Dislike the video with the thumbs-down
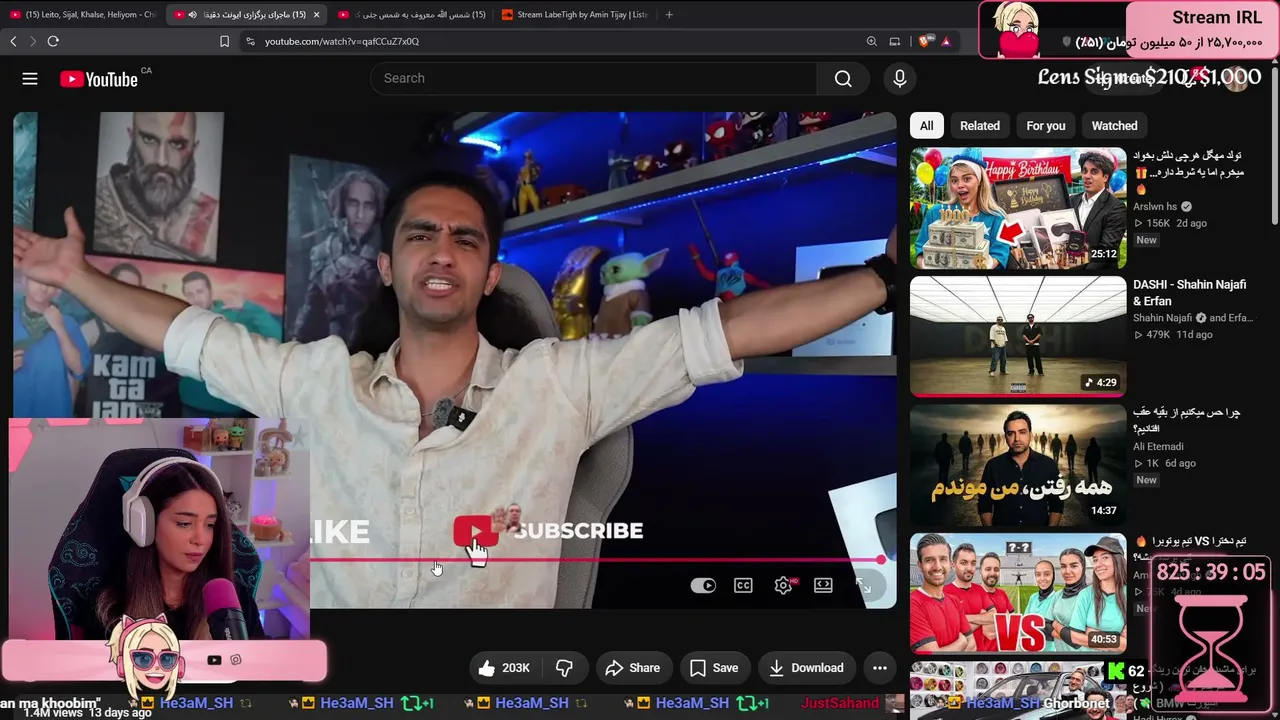The width and height of the screenshot is (1280, 720). click(564, 668)
